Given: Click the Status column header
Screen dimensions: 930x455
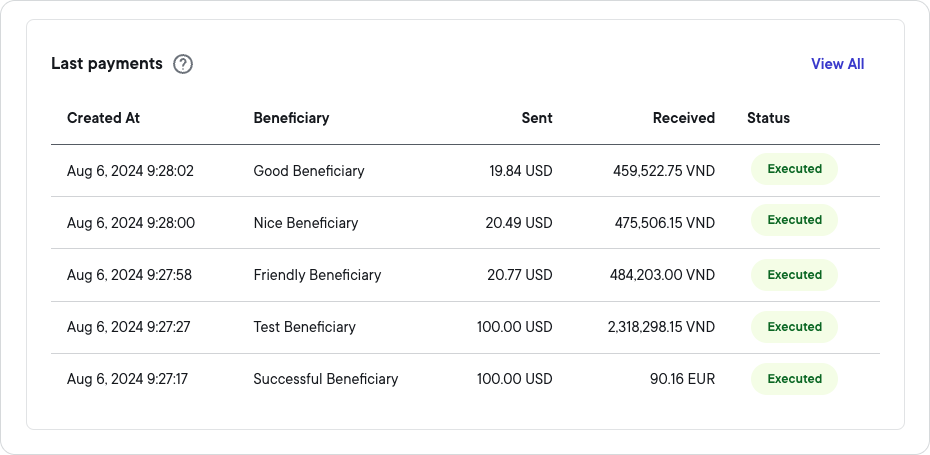Looking at the screenshot, I should pyautogui.click(x=768, y=118).
